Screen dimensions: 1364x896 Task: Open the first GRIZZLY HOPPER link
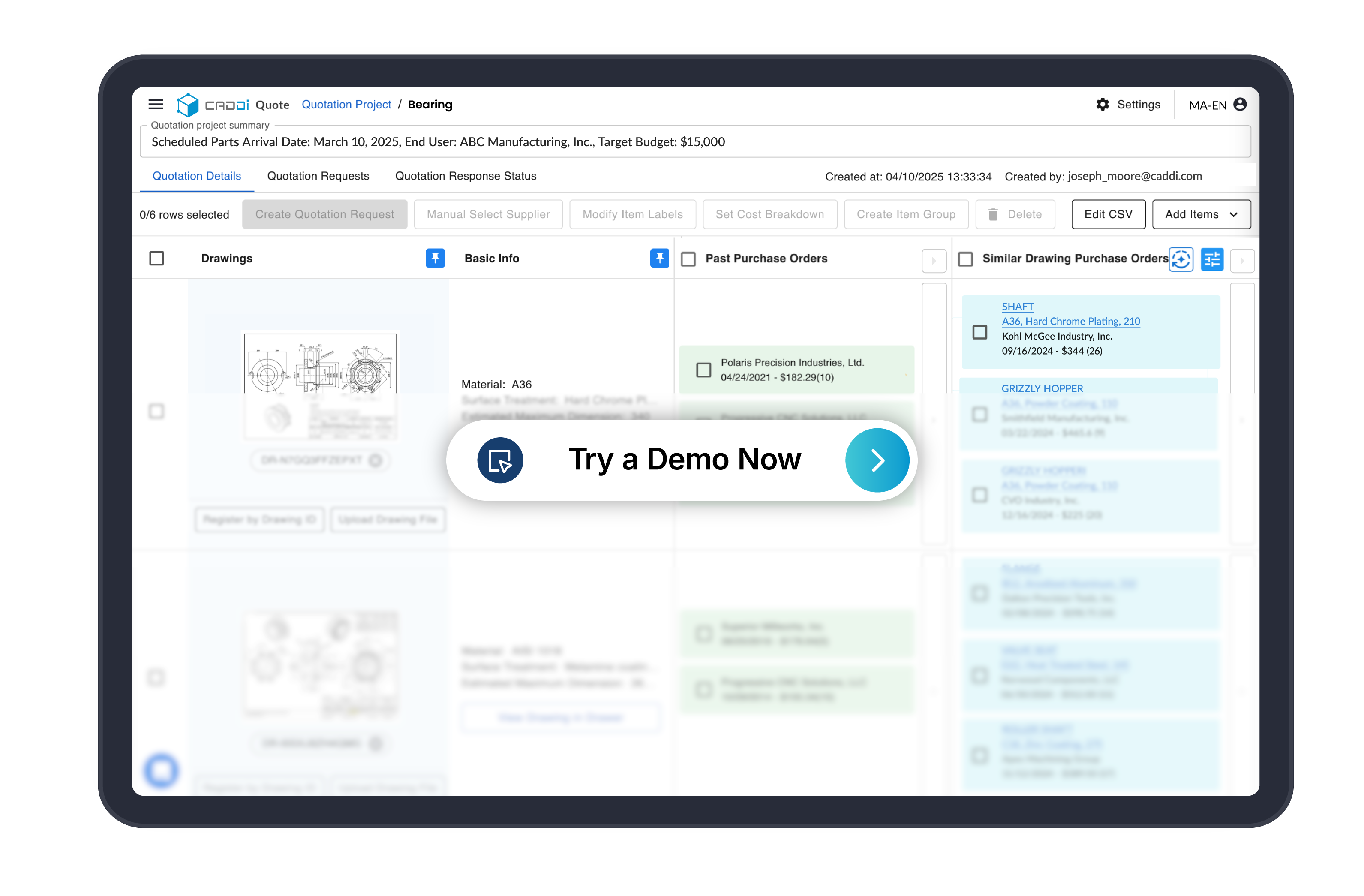(1042, 389)
